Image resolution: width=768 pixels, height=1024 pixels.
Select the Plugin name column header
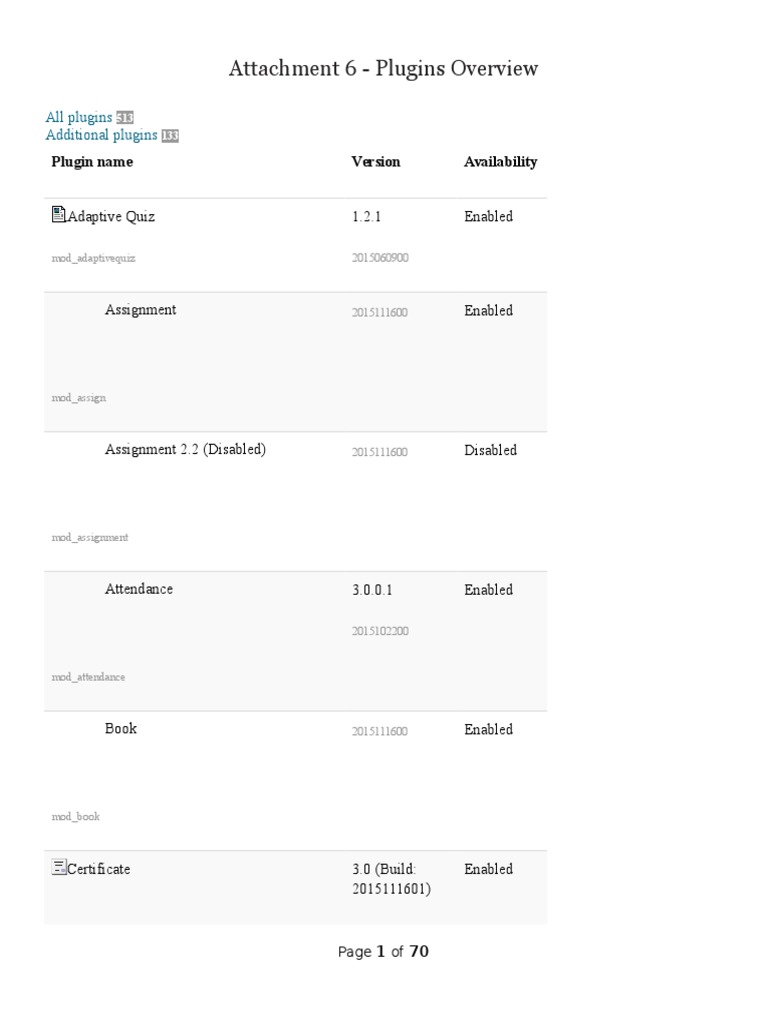(92, 162)
